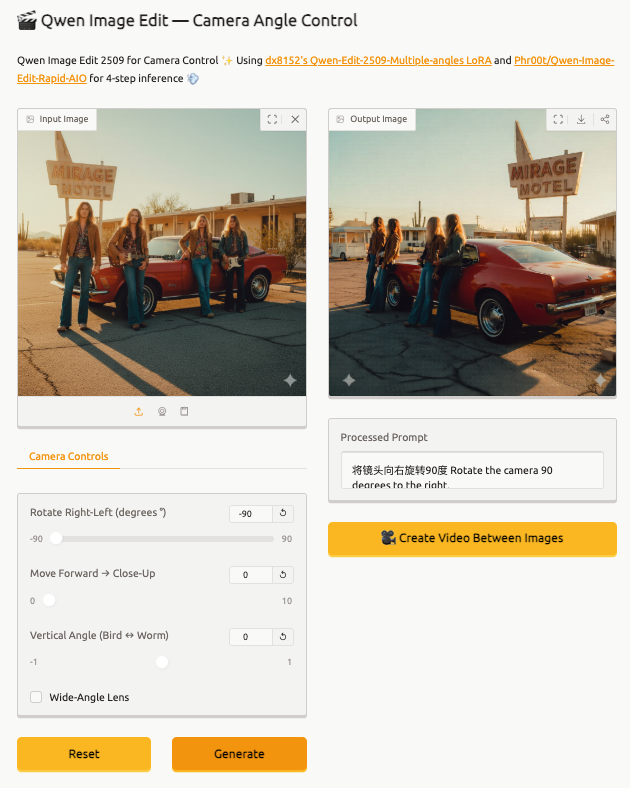Viewport: 630px width, 788px height.
Task: Click the Reset button
Action: click(84, 754)
